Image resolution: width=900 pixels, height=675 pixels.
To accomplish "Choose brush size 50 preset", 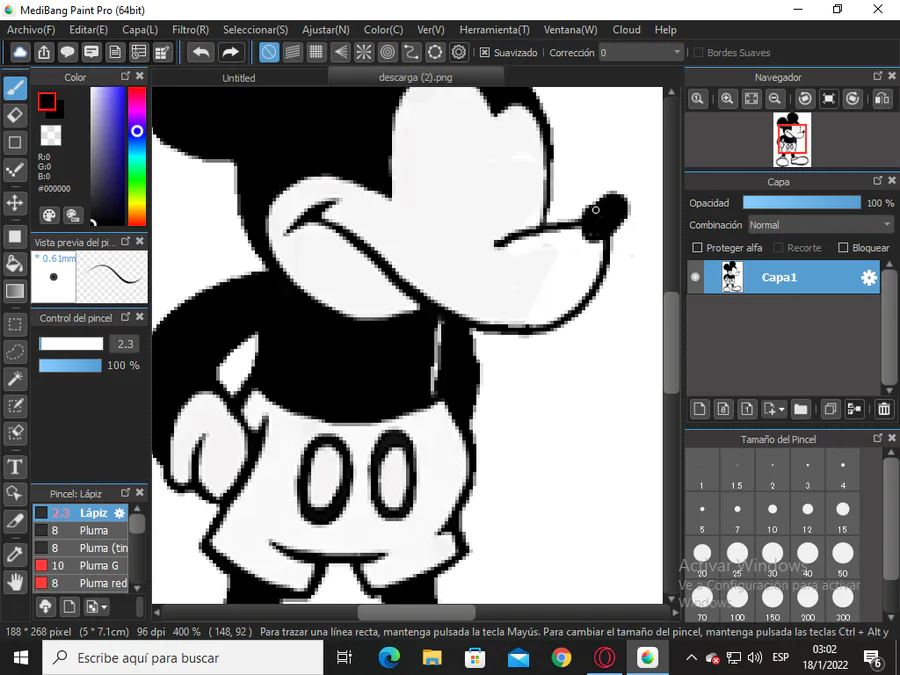I will tap(843, 558).
